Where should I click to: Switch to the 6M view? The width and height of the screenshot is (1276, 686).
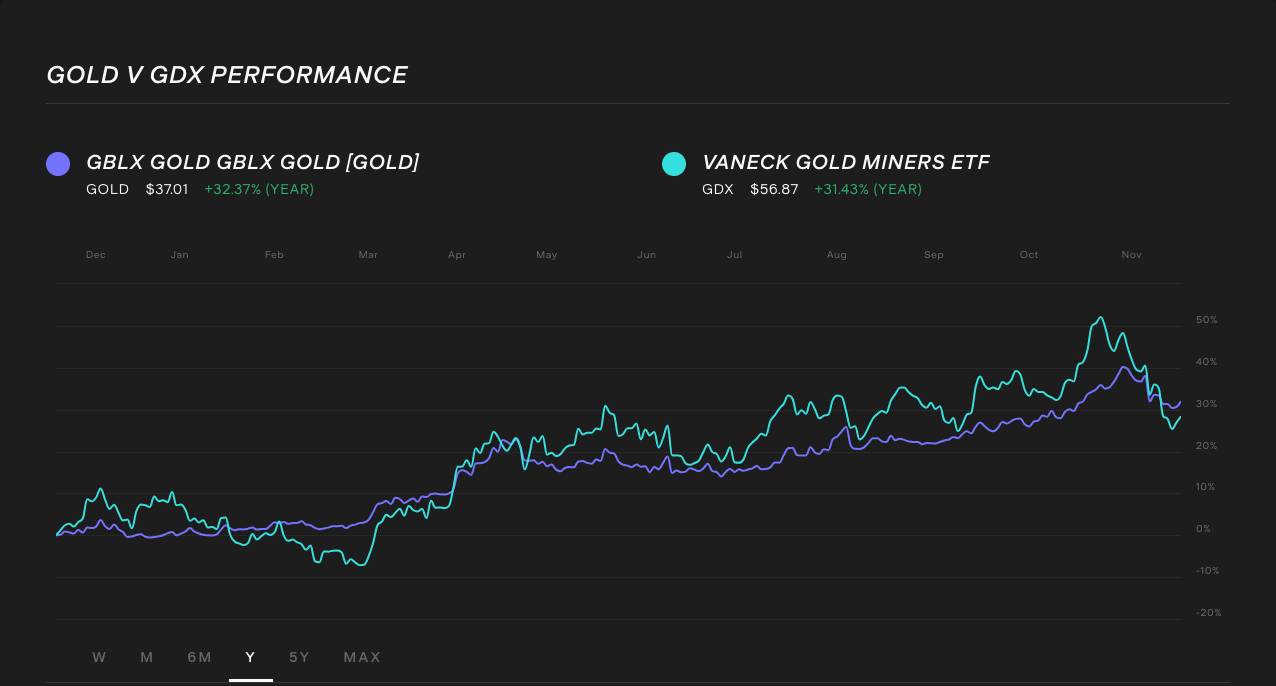(199, 657)
